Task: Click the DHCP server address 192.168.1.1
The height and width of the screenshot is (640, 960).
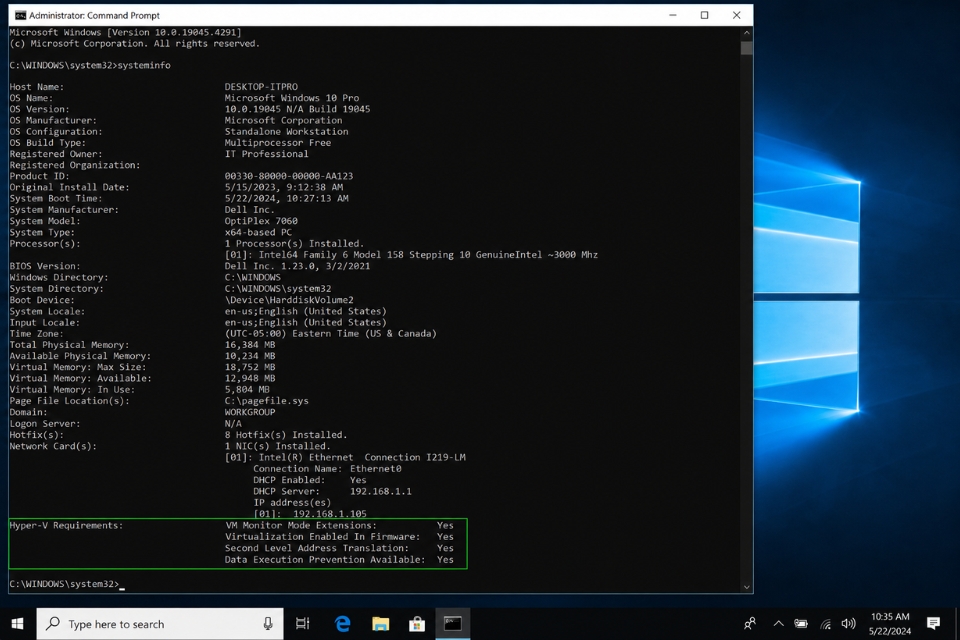Action: [380, 491]
